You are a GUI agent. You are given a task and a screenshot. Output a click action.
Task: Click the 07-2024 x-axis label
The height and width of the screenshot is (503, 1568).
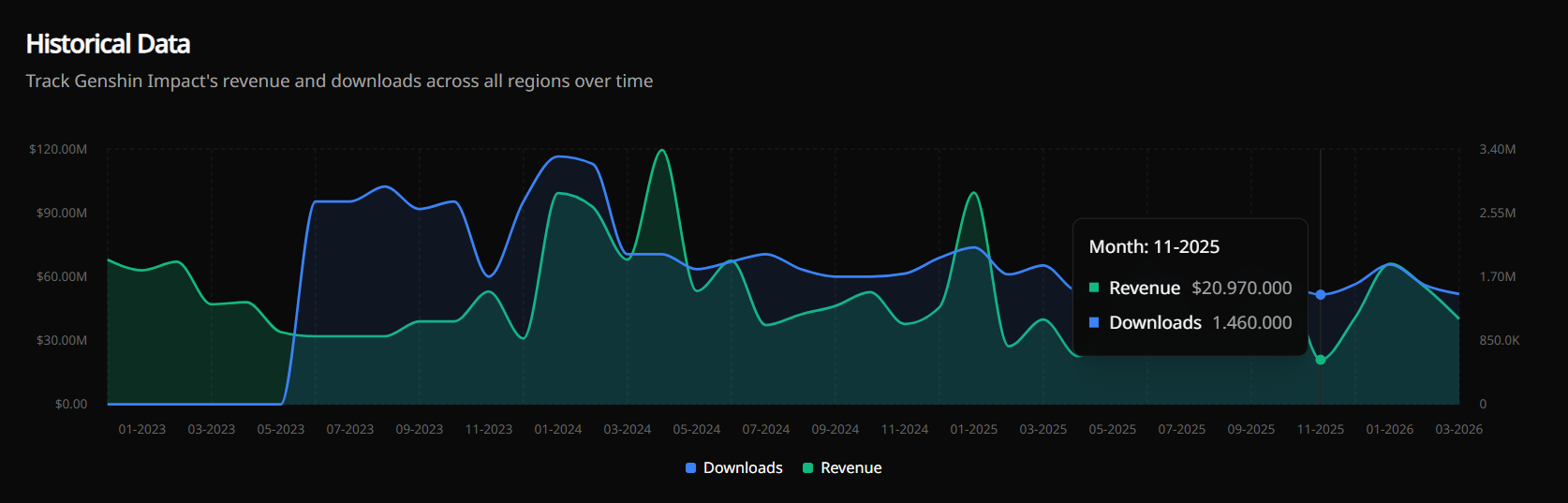coord(766,429)
